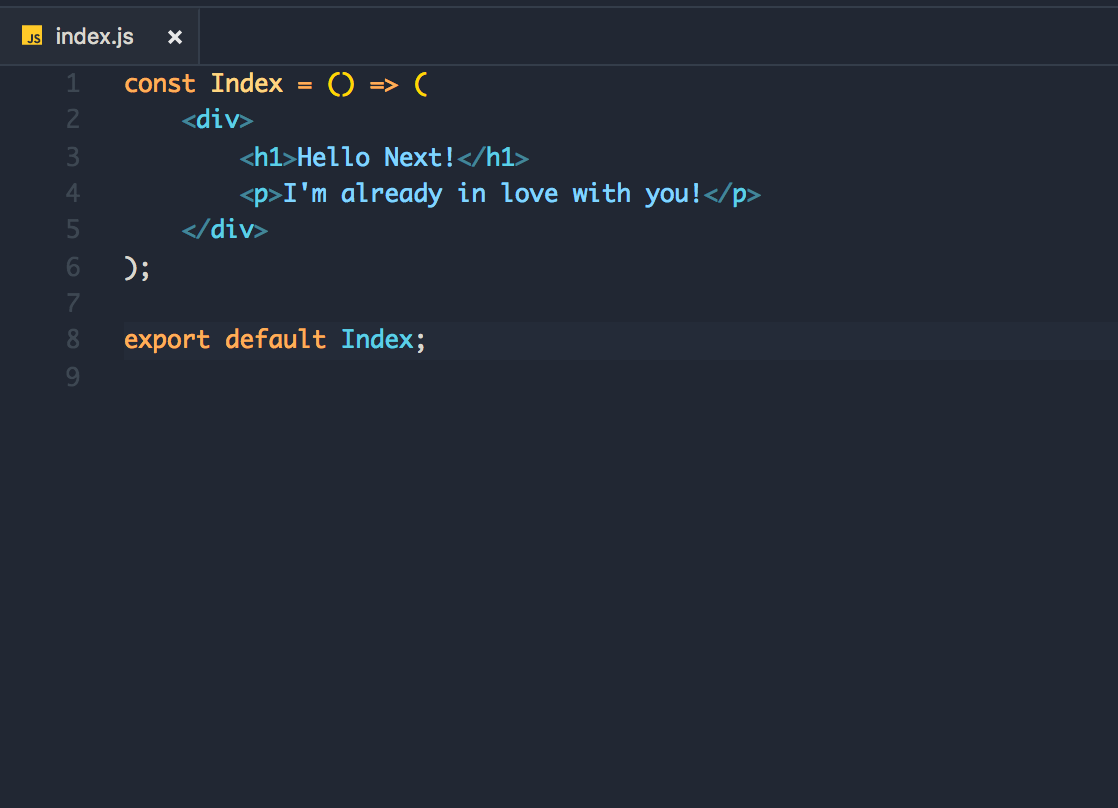1118x808 pixels.
Task: Click line number 2 in gutter
Action: 72,120
